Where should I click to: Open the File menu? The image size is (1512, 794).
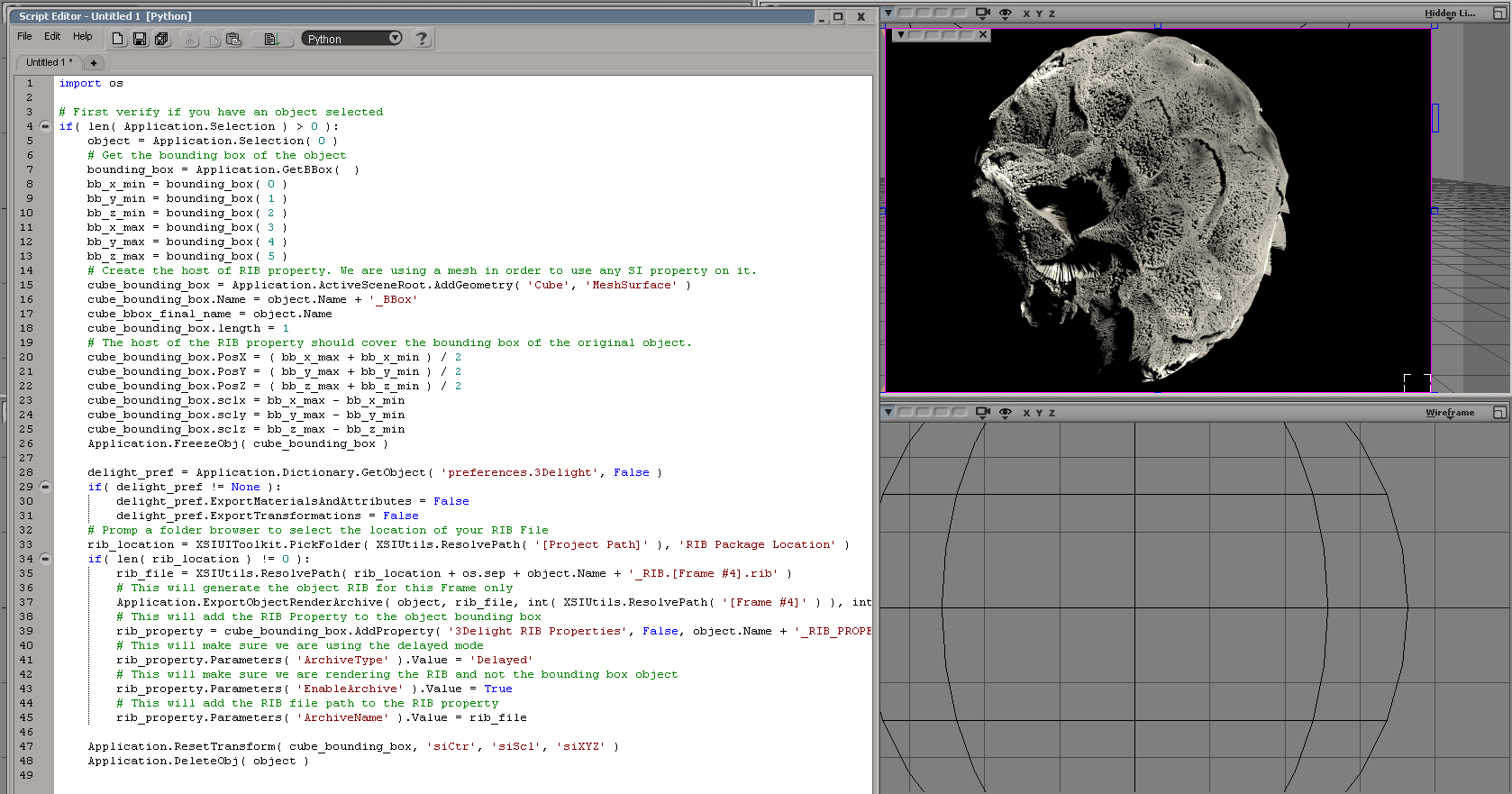pos(24,37)
